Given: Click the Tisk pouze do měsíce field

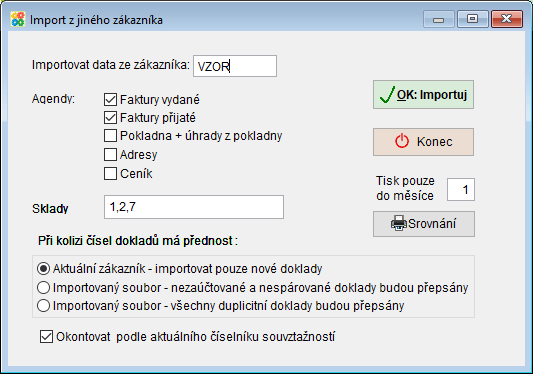Looking at the screenshot, I should pyautogui.click(x=461, y=189).
